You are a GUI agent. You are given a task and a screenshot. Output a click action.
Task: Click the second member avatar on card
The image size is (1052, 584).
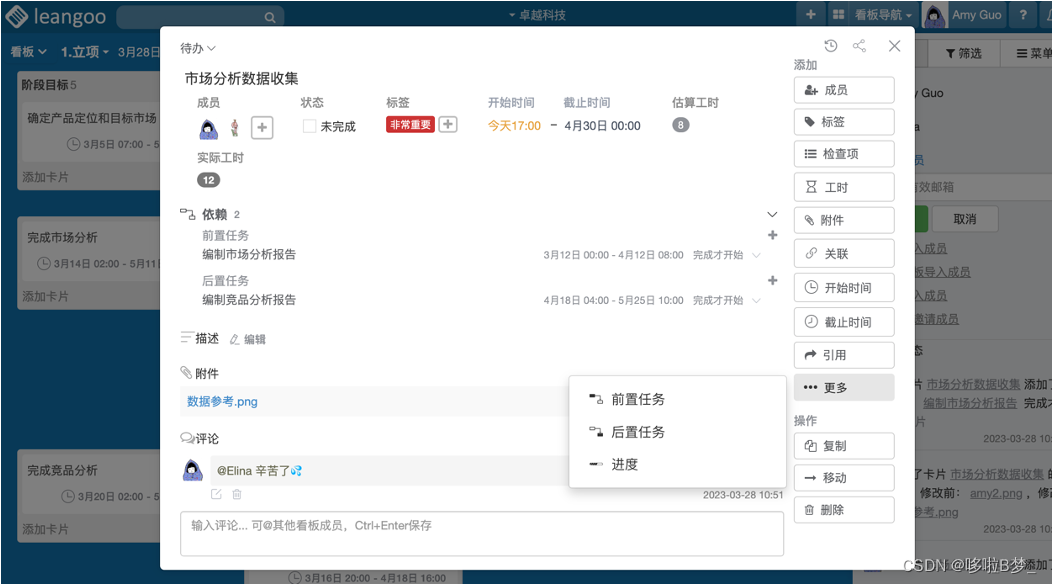[234, 128]
